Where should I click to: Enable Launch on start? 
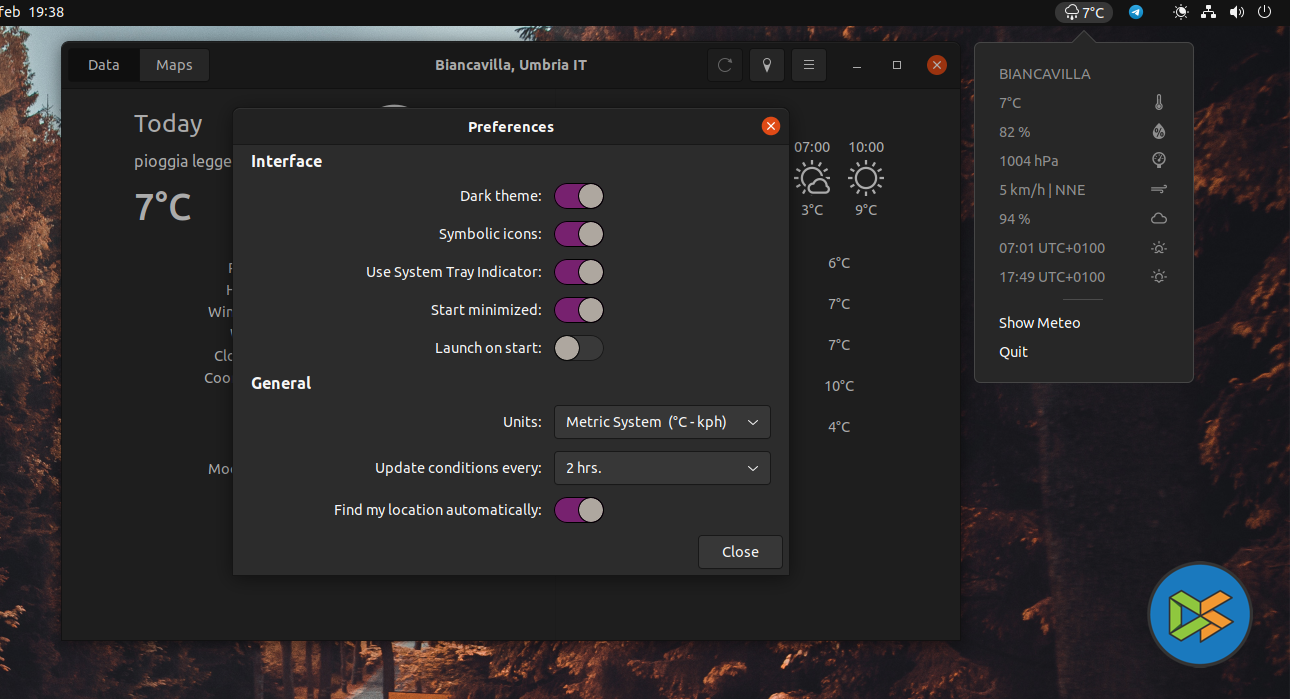[x=579, y=348]
